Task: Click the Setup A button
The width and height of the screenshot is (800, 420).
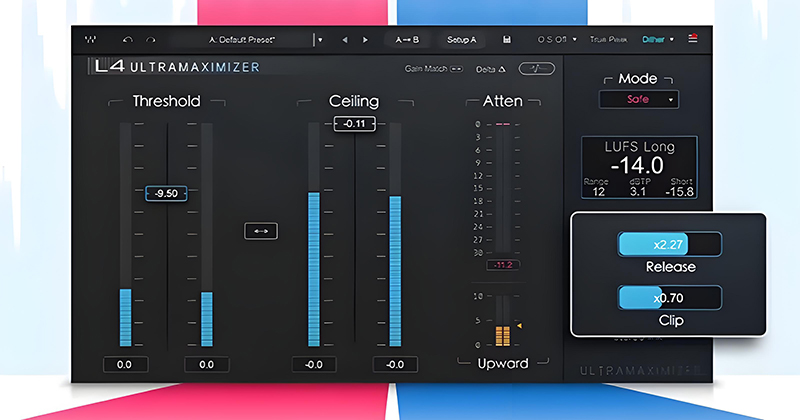Action: (x=461, y=40)
